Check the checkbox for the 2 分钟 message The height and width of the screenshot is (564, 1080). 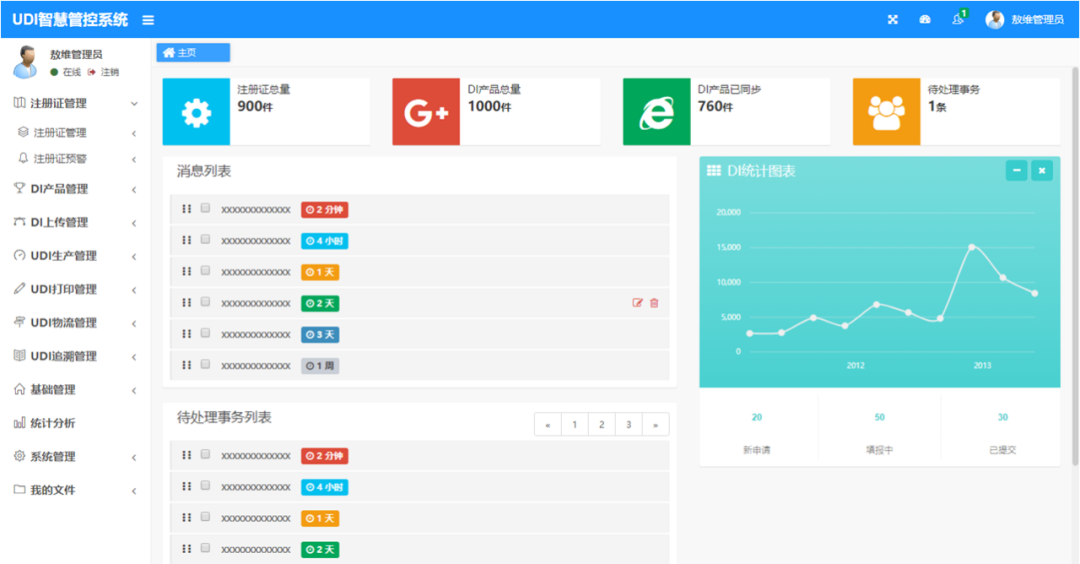click(x=205, y=209)
